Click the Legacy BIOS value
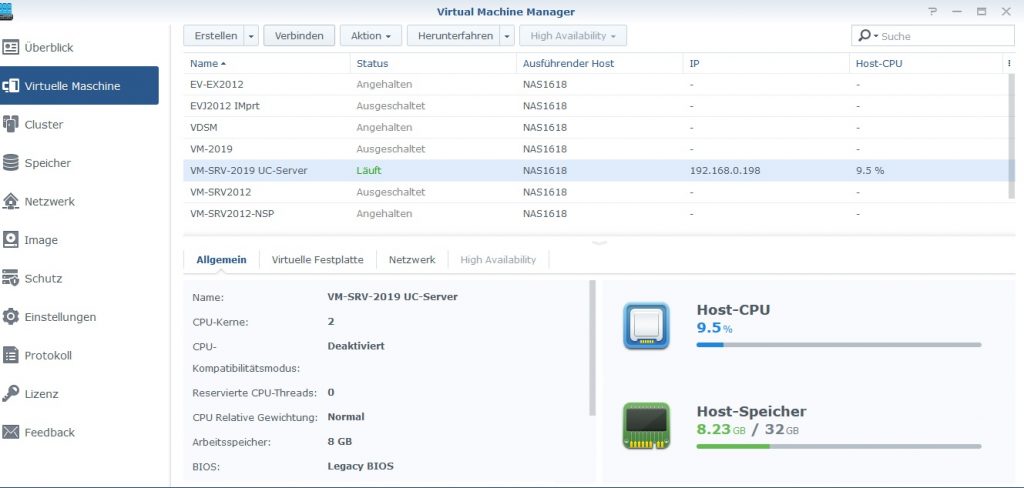This screenshot has height=488, width=1024. point(360,466)
